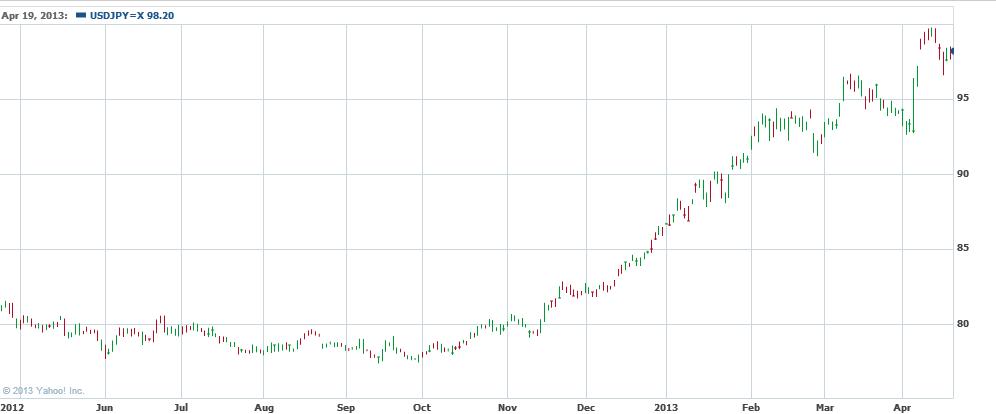
Task: Click the Jun month axis label
Action: (105, 407)
